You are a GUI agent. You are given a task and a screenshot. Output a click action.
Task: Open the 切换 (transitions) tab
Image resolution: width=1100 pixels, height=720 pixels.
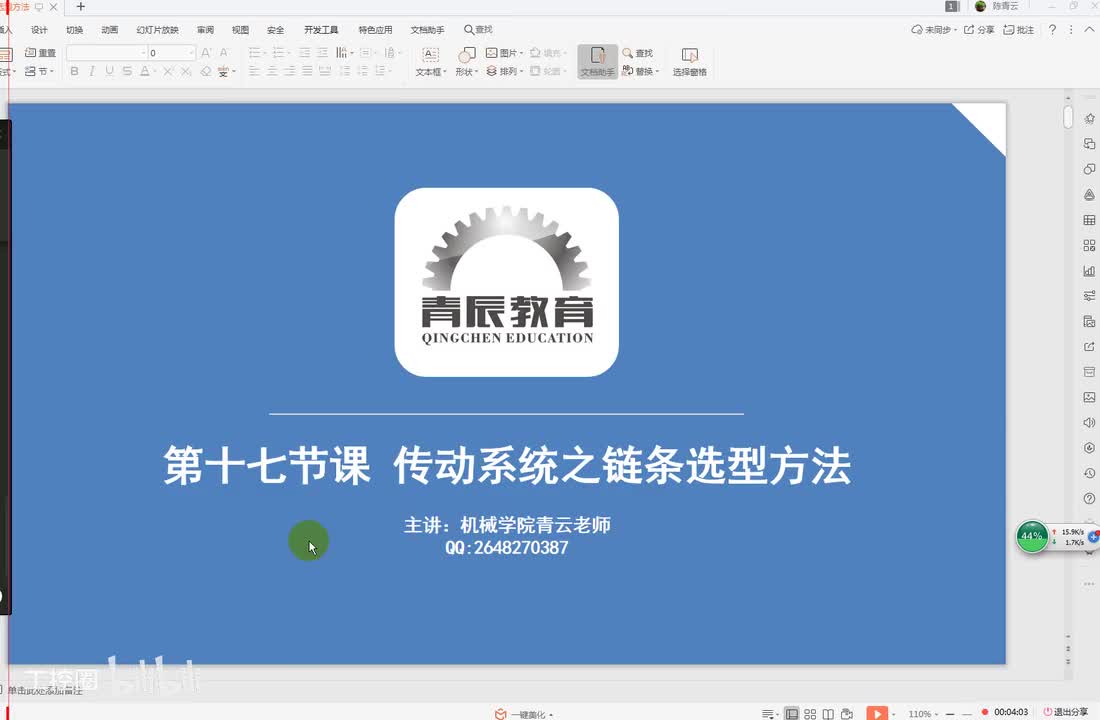click(74, 29)
